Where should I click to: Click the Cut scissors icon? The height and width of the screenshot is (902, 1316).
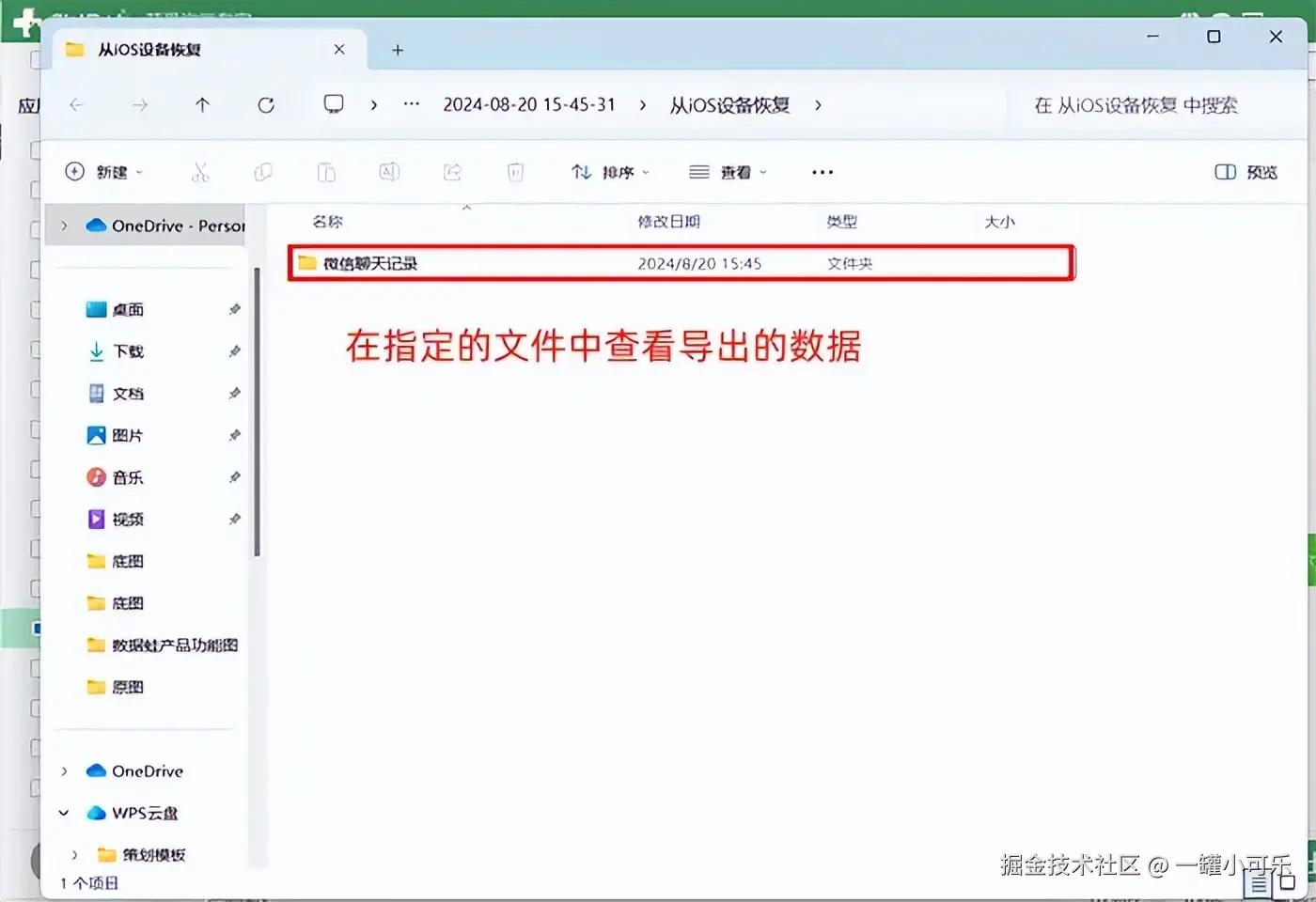point(199,172)
